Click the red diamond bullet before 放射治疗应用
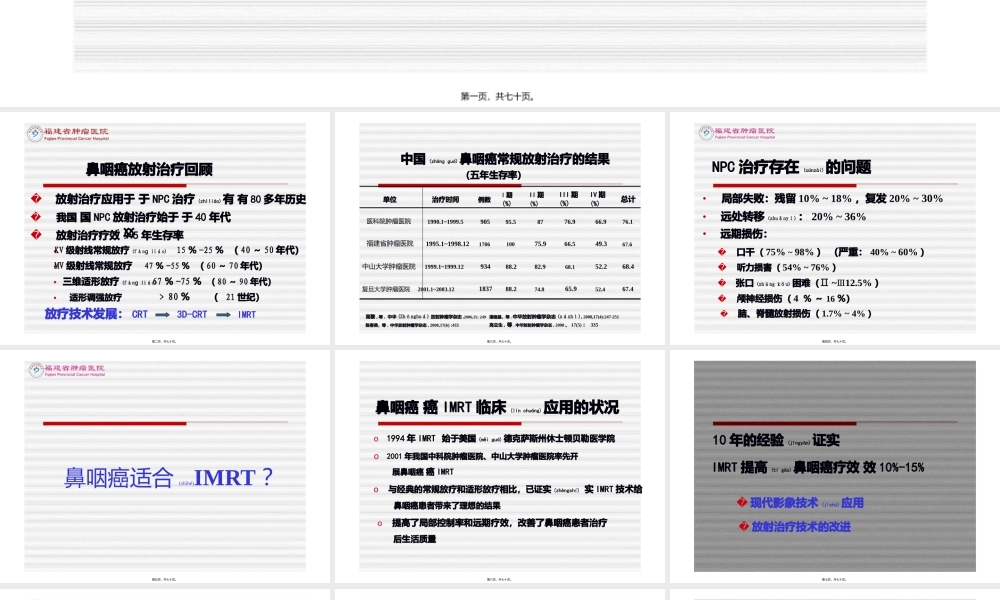1000x600 pixels. (38, 196)
